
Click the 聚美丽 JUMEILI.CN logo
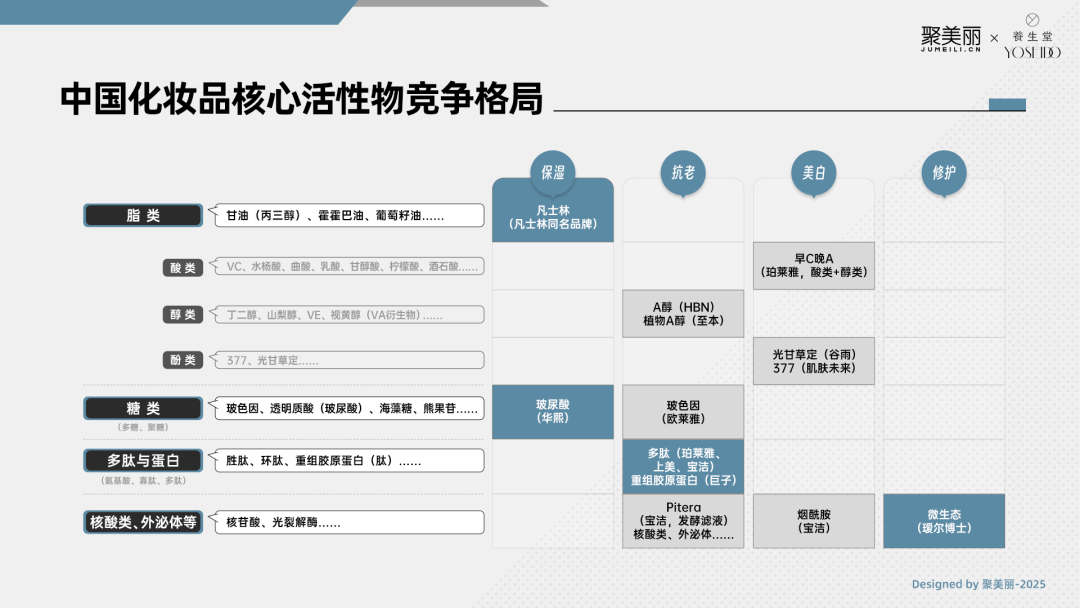pyautogui.click(x=951, y=39)
